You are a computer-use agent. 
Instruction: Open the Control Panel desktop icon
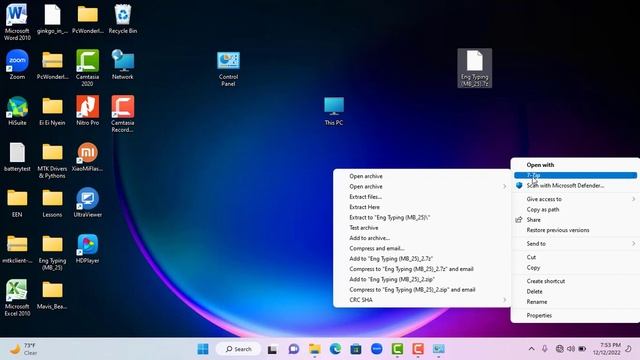click(x=228, y=69)
